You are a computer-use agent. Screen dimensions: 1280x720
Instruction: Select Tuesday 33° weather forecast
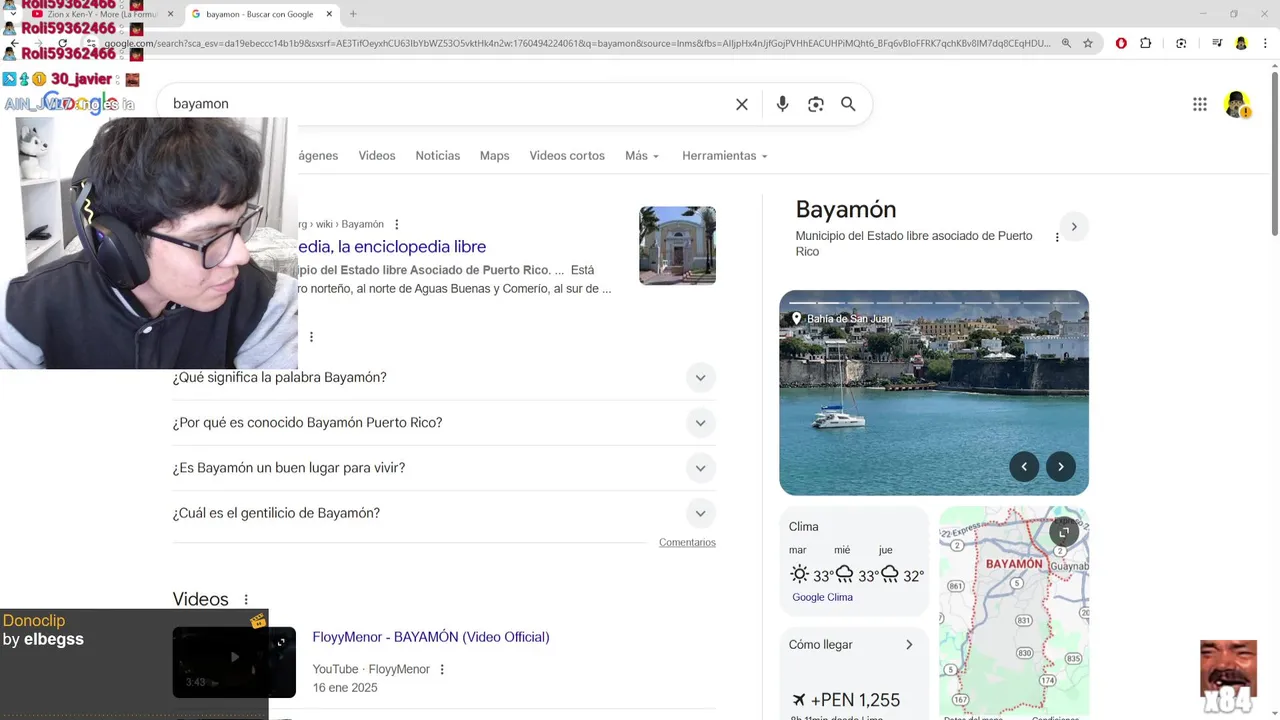click(811, 566)
